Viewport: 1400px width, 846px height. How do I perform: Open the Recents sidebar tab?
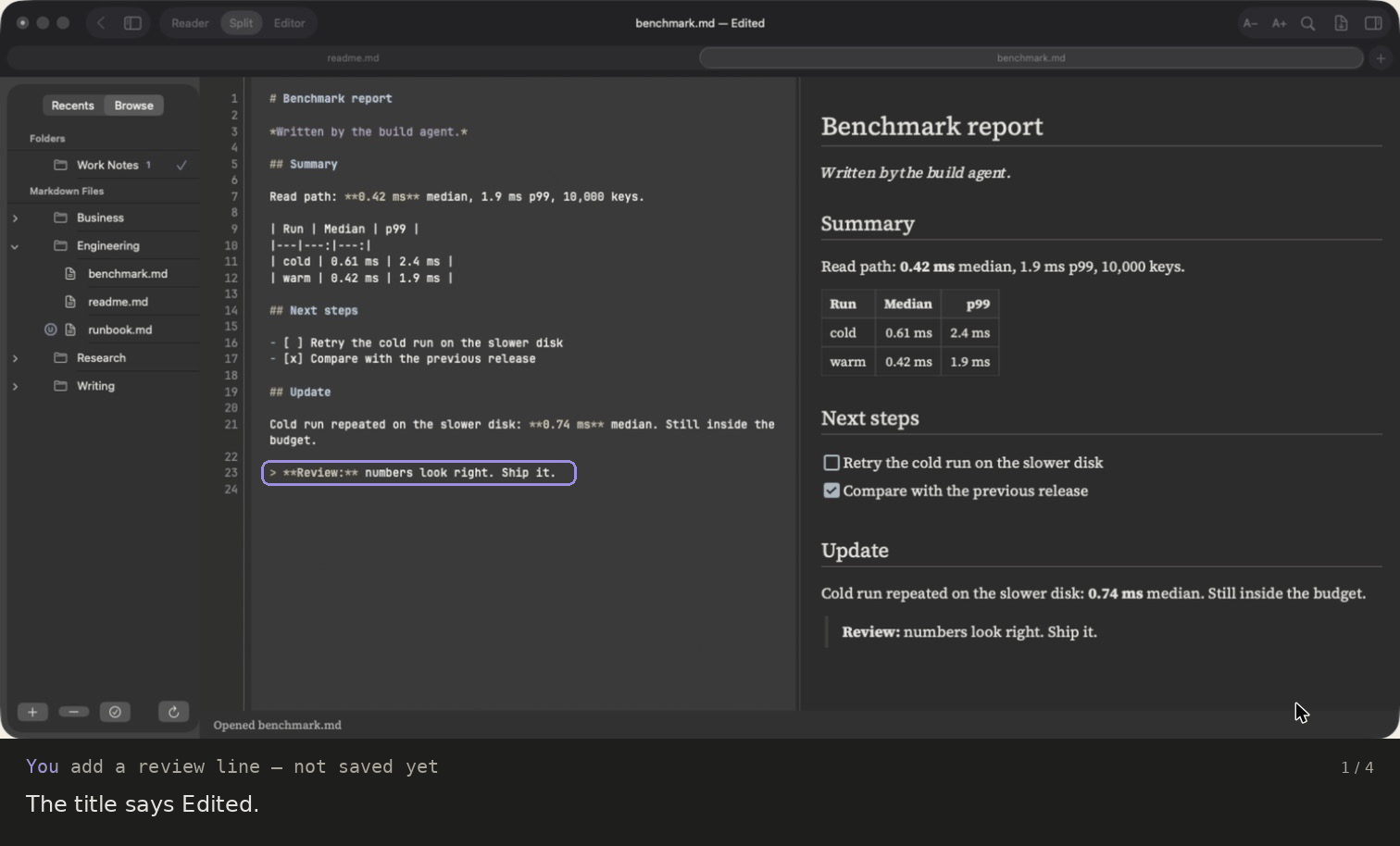pos(73,106)
